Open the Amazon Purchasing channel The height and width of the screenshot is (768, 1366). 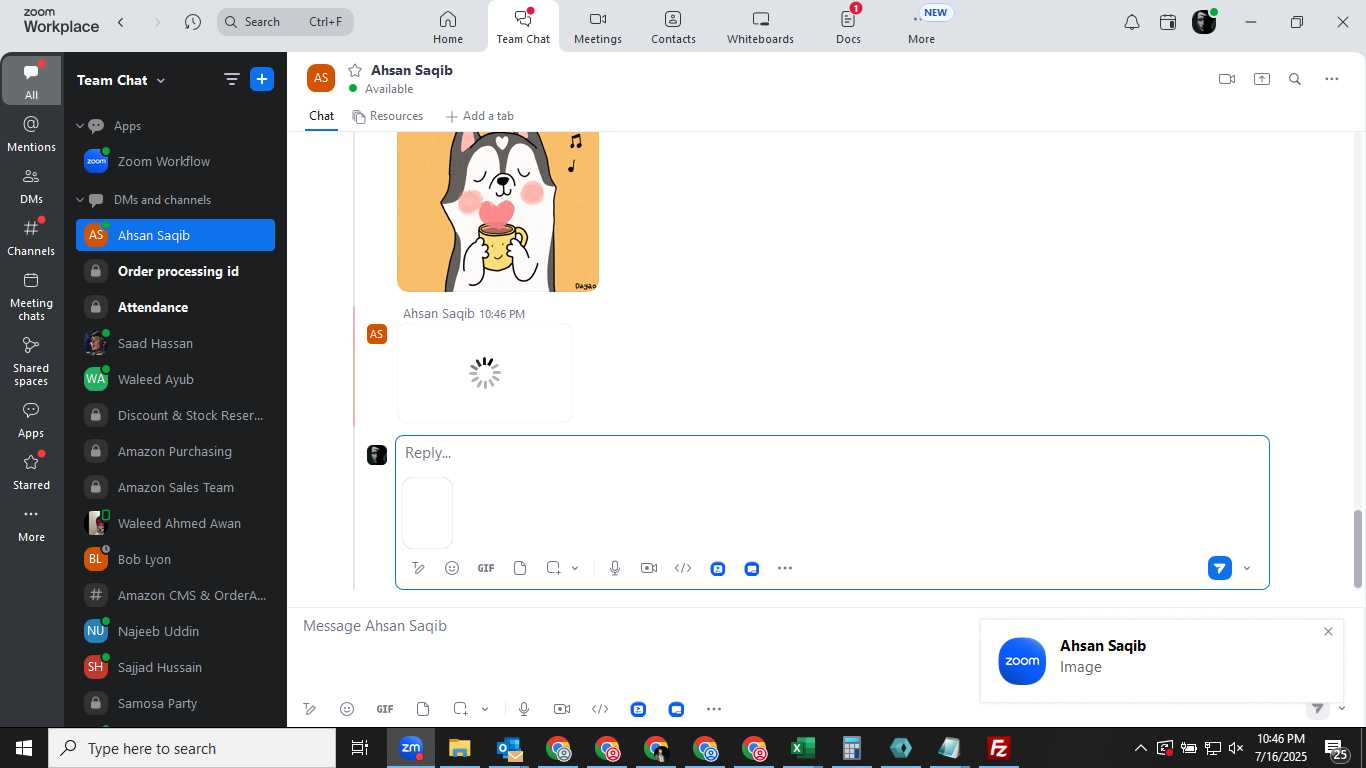tap(175, 451)
